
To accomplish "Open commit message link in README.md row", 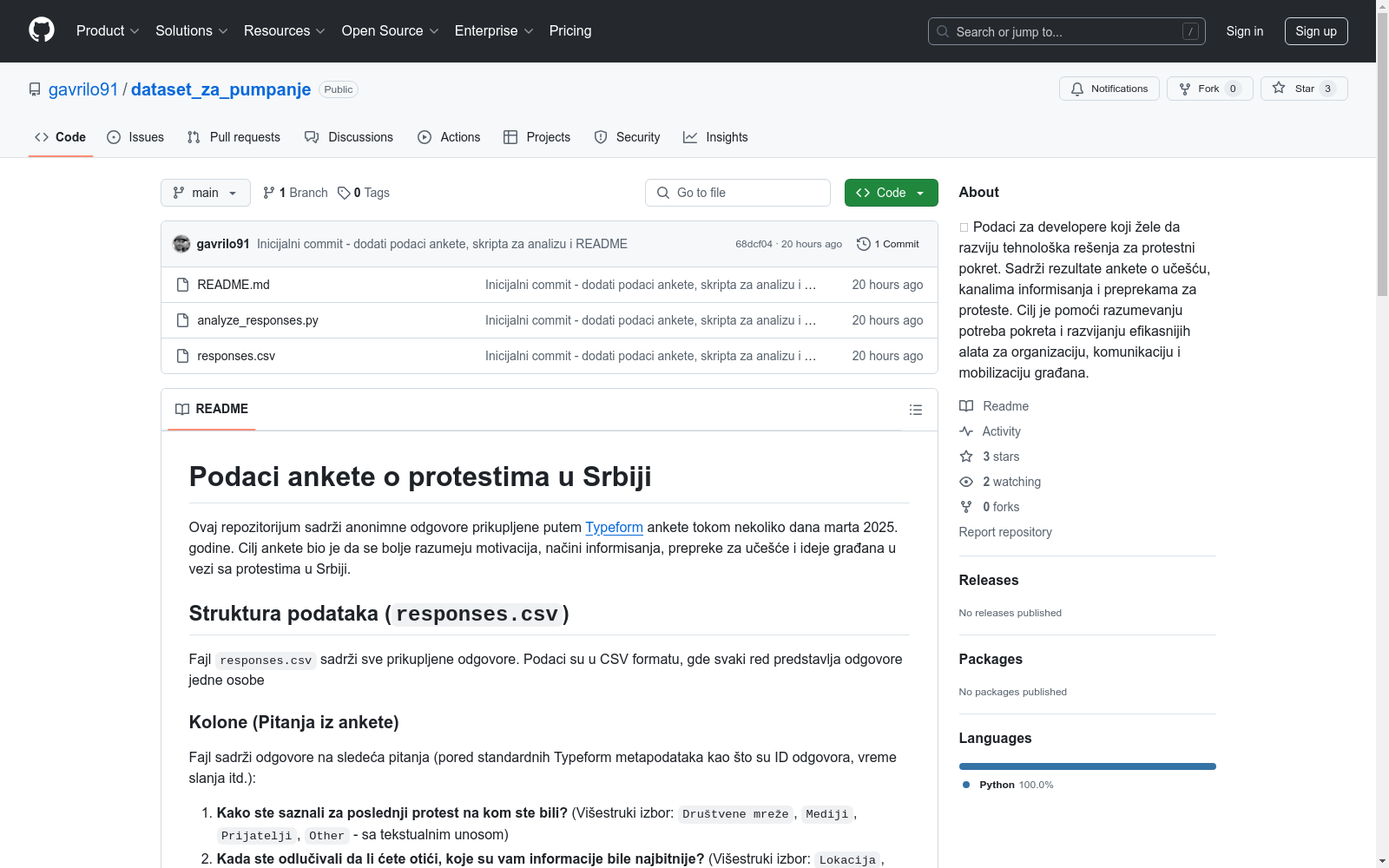I will pyautogui.click(x=650, y=285).
